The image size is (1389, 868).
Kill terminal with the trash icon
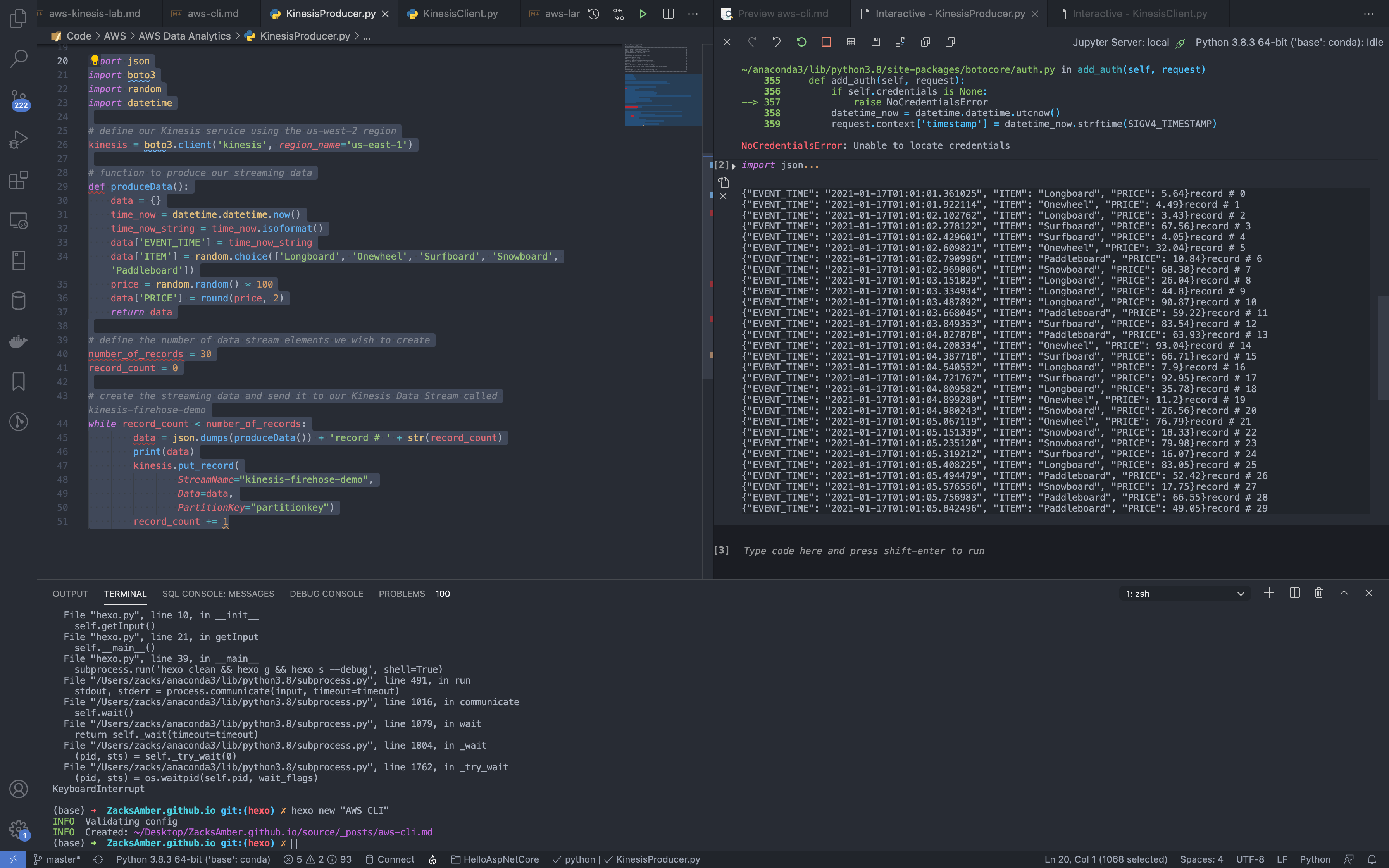[x=1318, y=593]
